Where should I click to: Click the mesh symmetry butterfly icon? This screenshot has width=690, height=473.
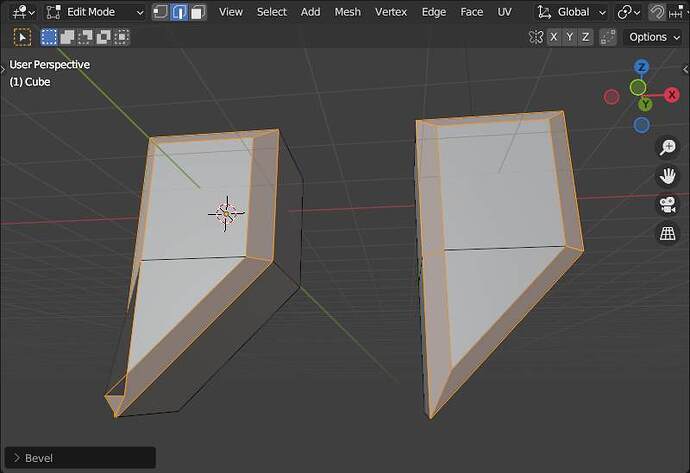(536, 37)
